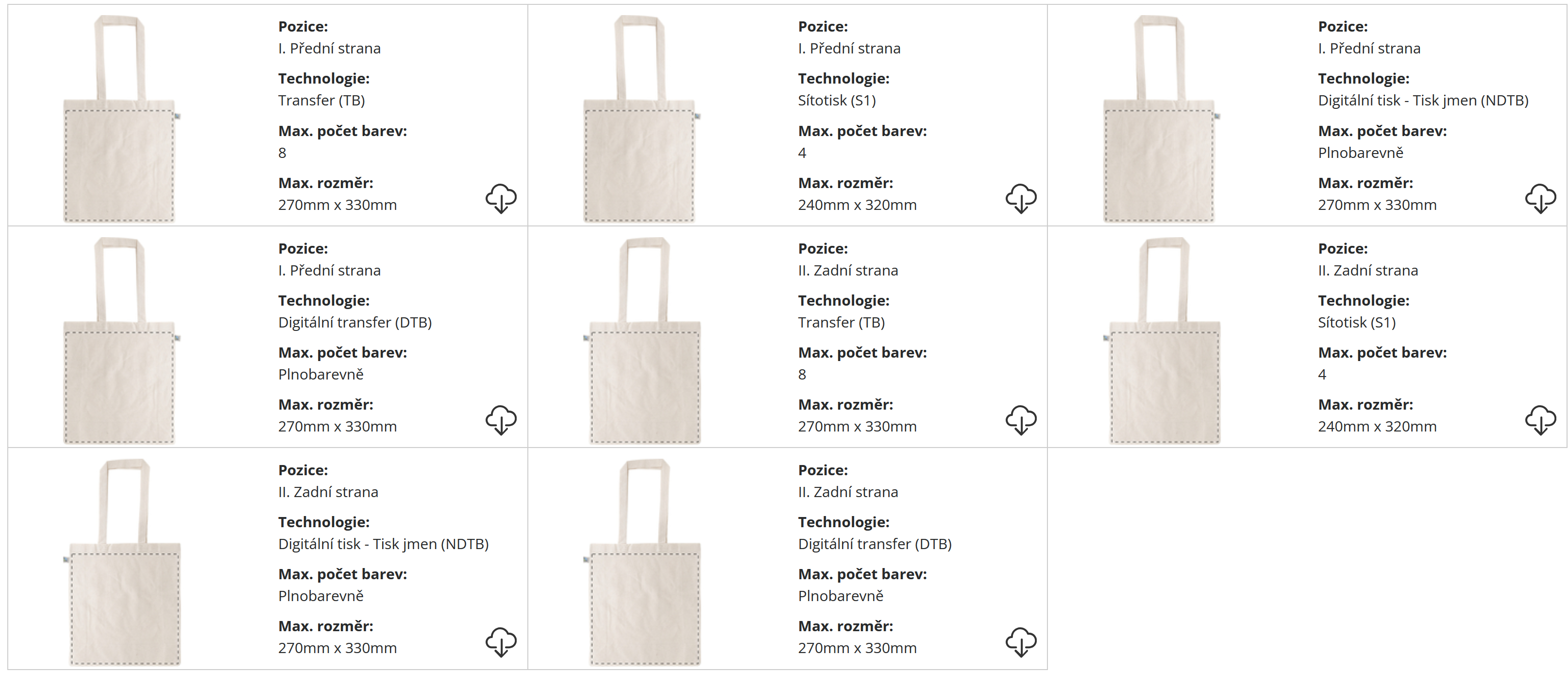This screenshot has width=1568, height=690.
Task: Click the back side "Transfer (TB)" technology text
Action: click(x=841, y=322)
